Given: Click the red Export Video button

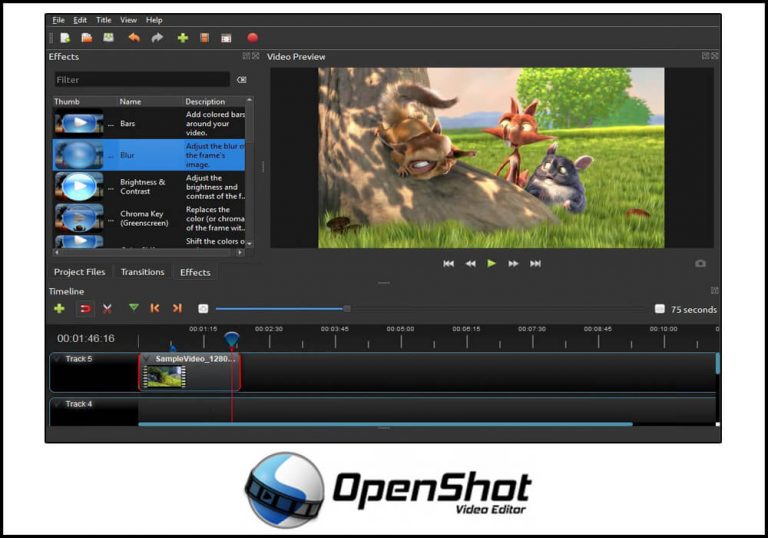Looking at the screenshot, I should click(253, 38).
